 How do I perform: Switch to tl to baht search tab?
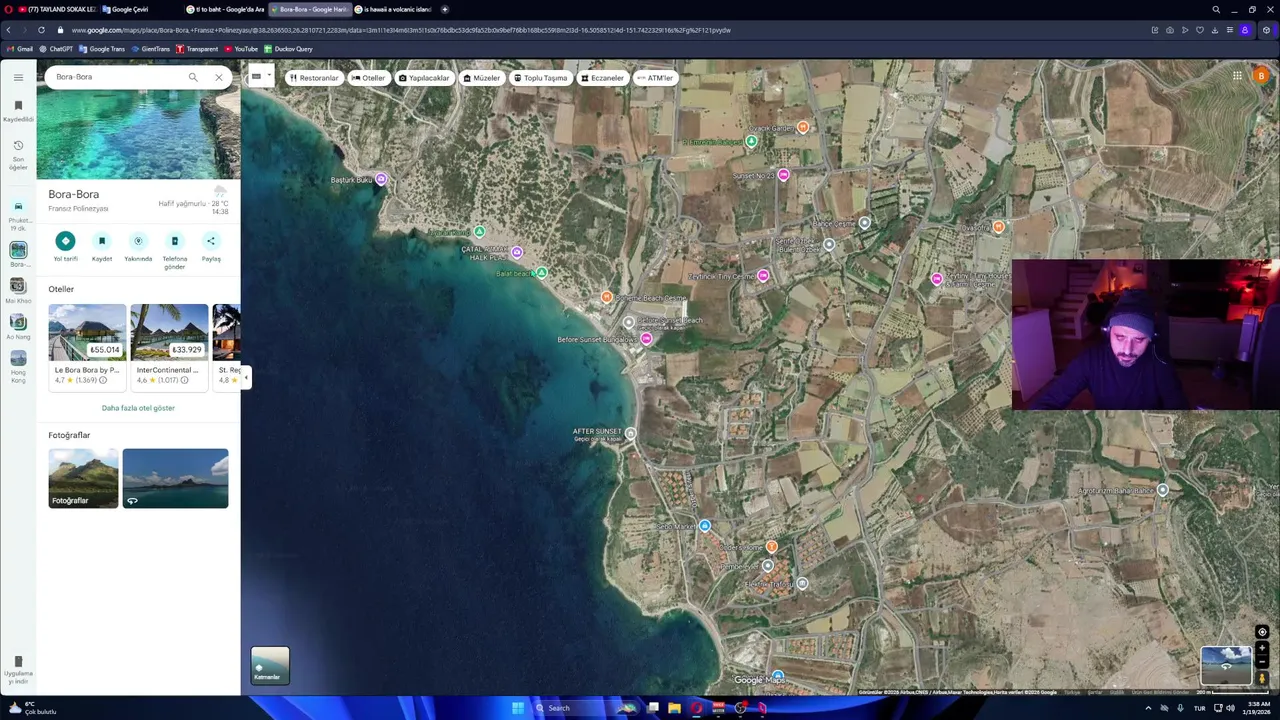(x=224, y=9)
